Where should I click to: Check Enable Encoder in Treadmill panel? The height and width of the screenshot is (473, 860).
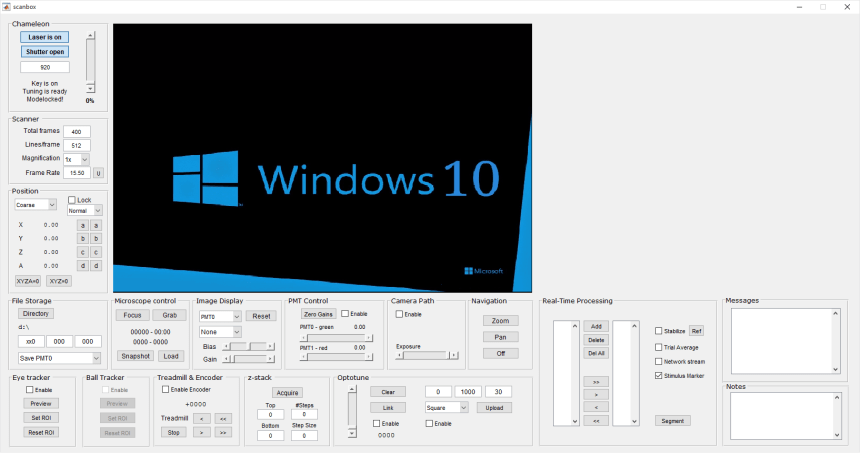(x=165, y=389)
